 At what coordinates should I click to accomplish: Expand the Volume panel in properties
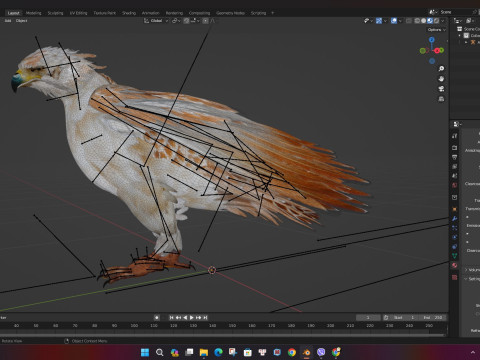[x=466, y=270]
